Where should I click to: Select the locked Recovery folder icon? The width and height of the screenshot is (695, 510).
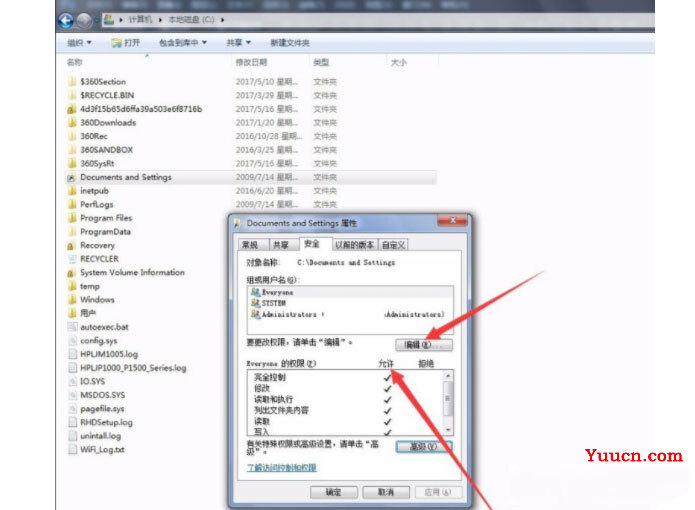click(x=71, y=245)
